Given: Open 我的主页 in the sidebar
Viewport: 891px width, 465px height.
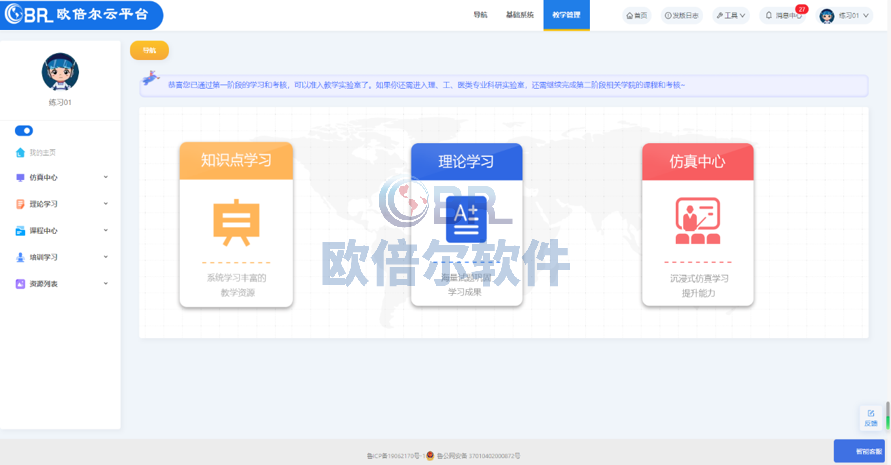Looking at the screenshot, I should click(x=43, y=152).
